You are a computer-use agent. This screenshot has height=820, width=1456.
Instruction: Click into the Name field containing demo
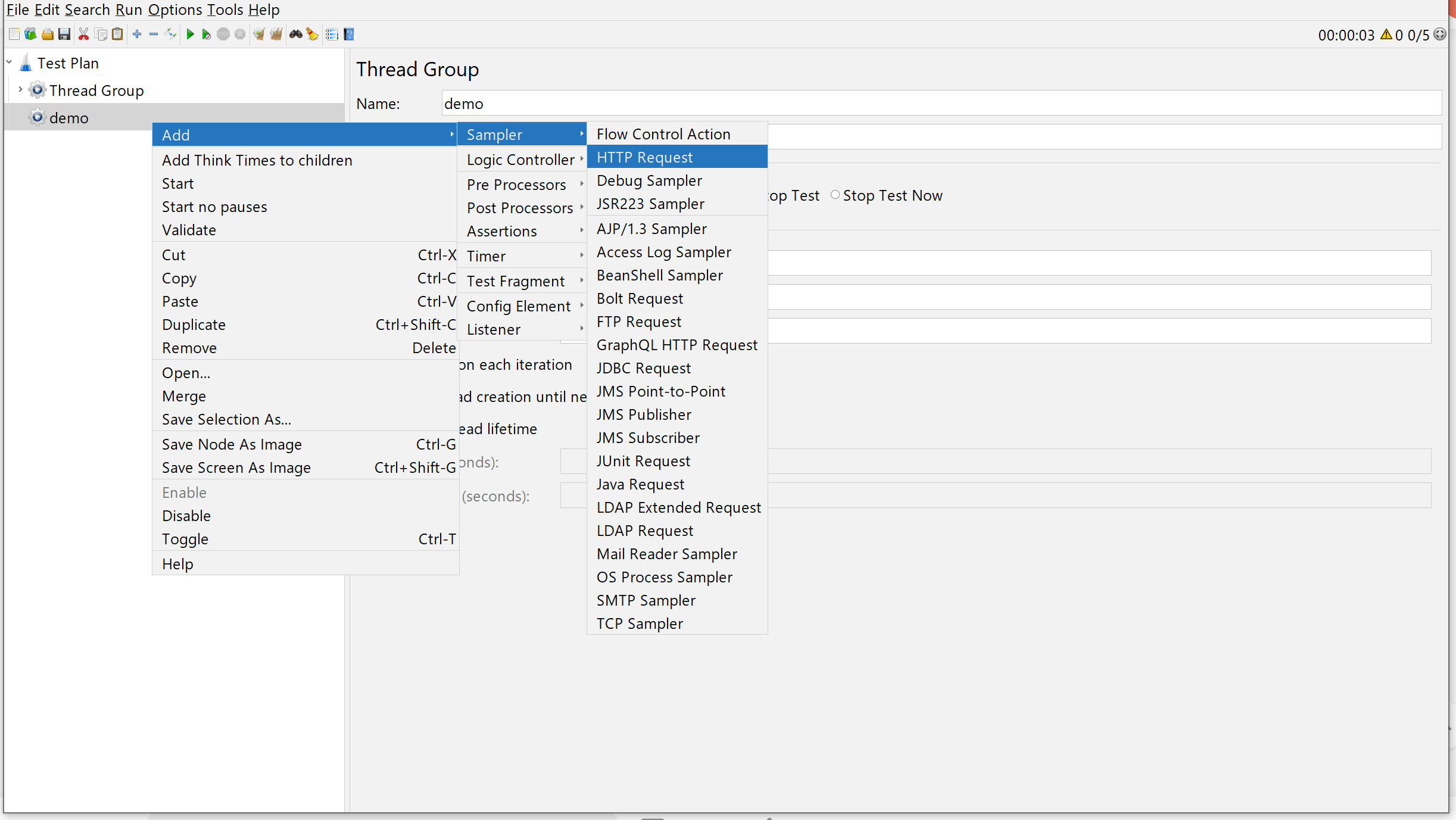tap(941, 104)
